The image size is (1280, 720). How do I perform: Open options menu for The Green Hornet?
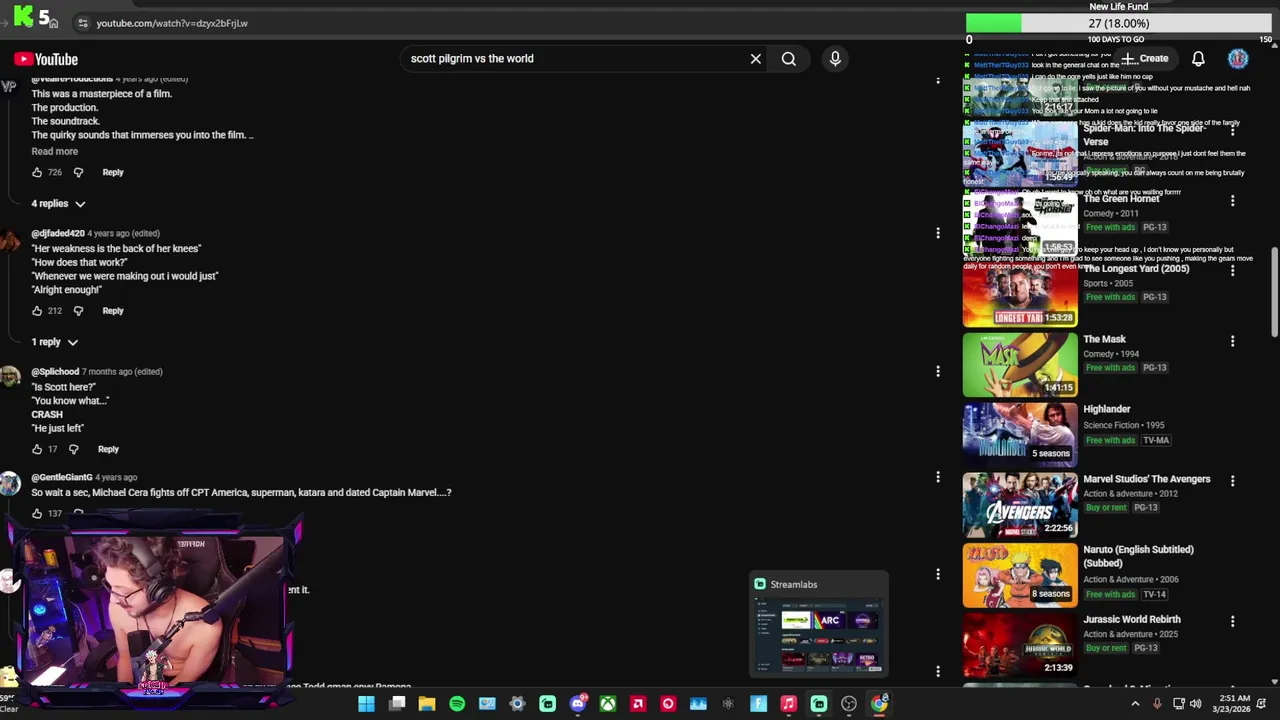coord(1232,201)
